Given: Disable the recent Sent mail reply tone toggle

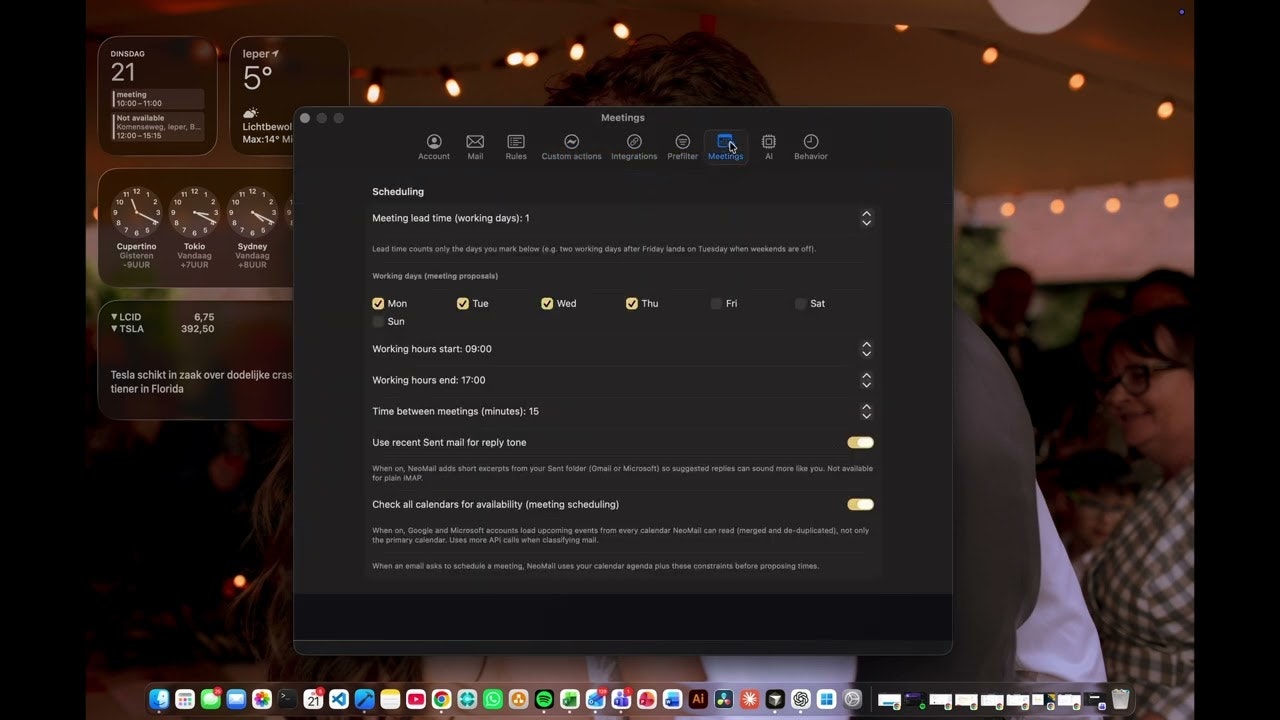Looking at the screenshot, I should 859,441.
